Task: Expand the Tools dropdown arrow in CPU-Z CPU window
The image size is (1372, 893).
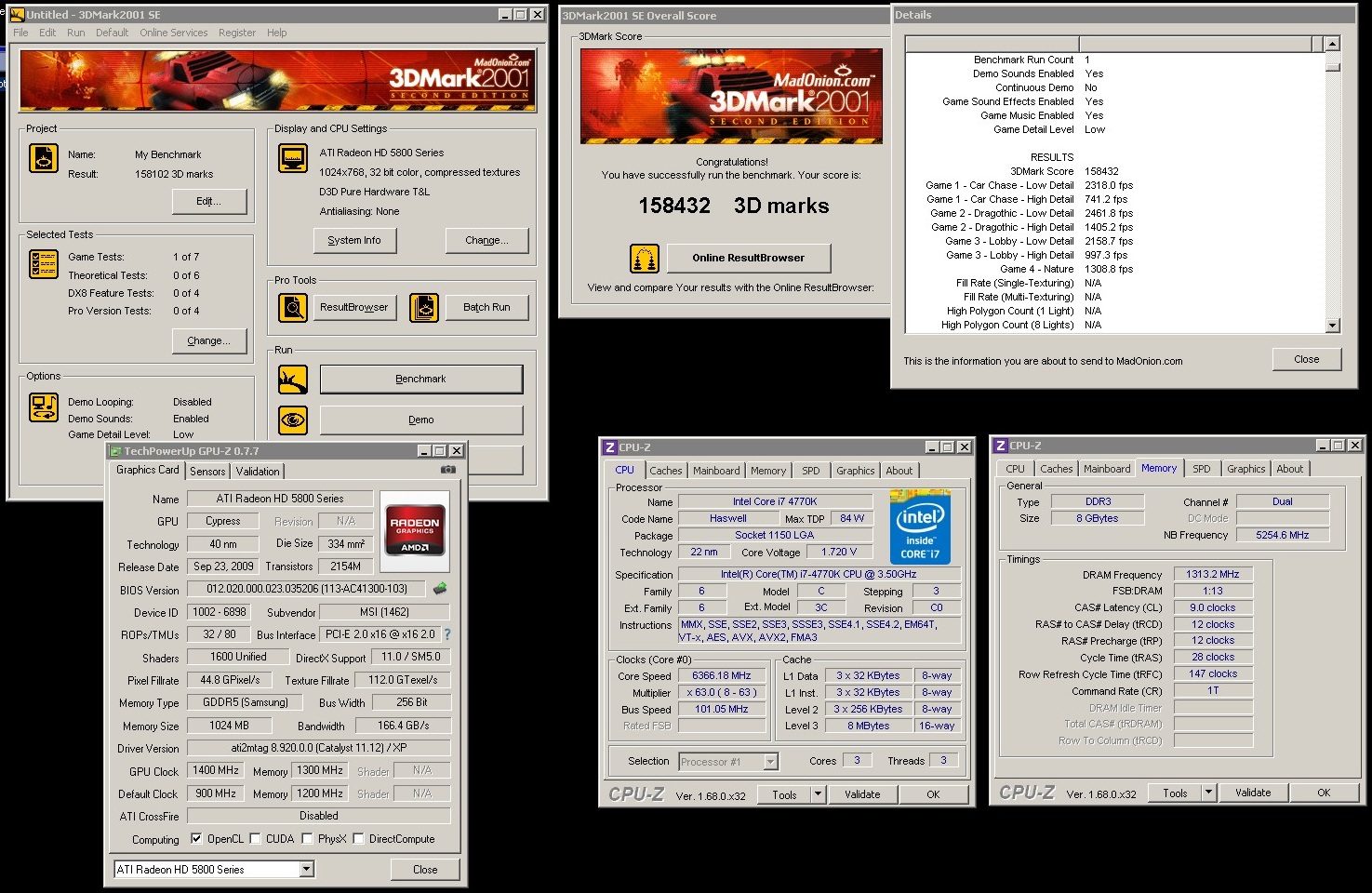Action: click(x=818, y=793)
